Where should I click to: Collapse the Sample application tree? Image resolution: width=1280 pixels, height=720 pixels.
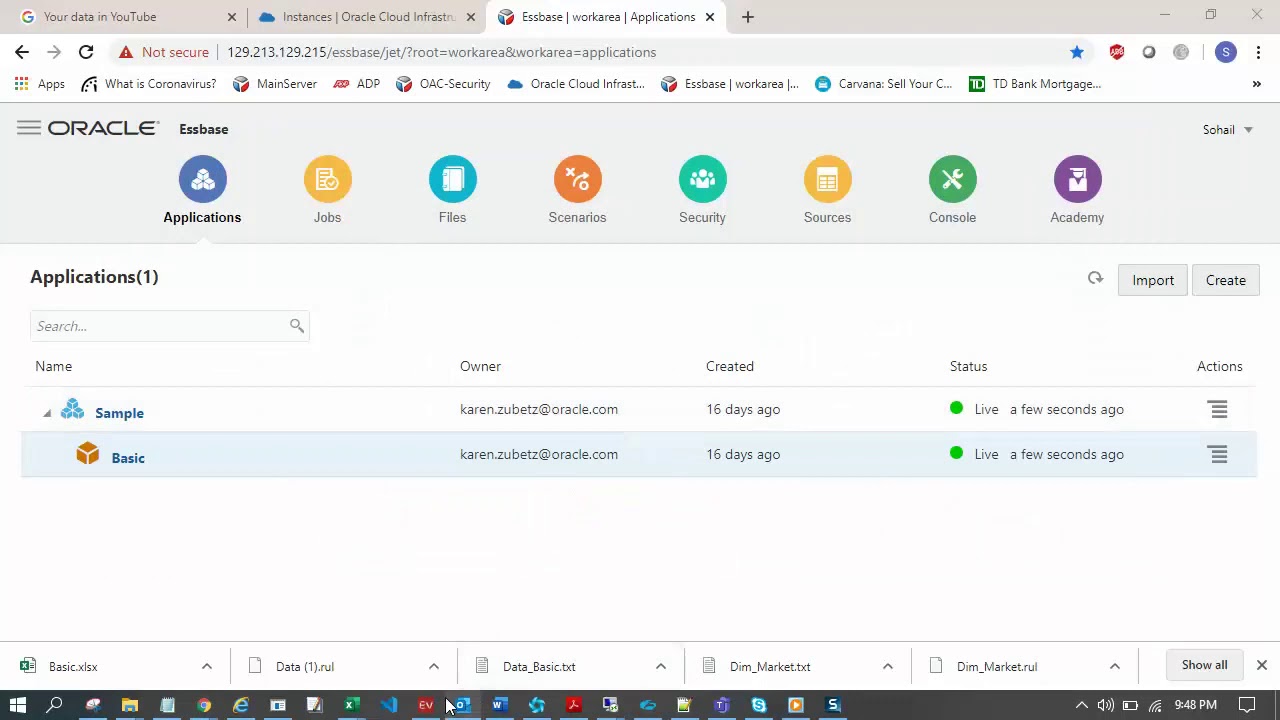click(47, 413)
